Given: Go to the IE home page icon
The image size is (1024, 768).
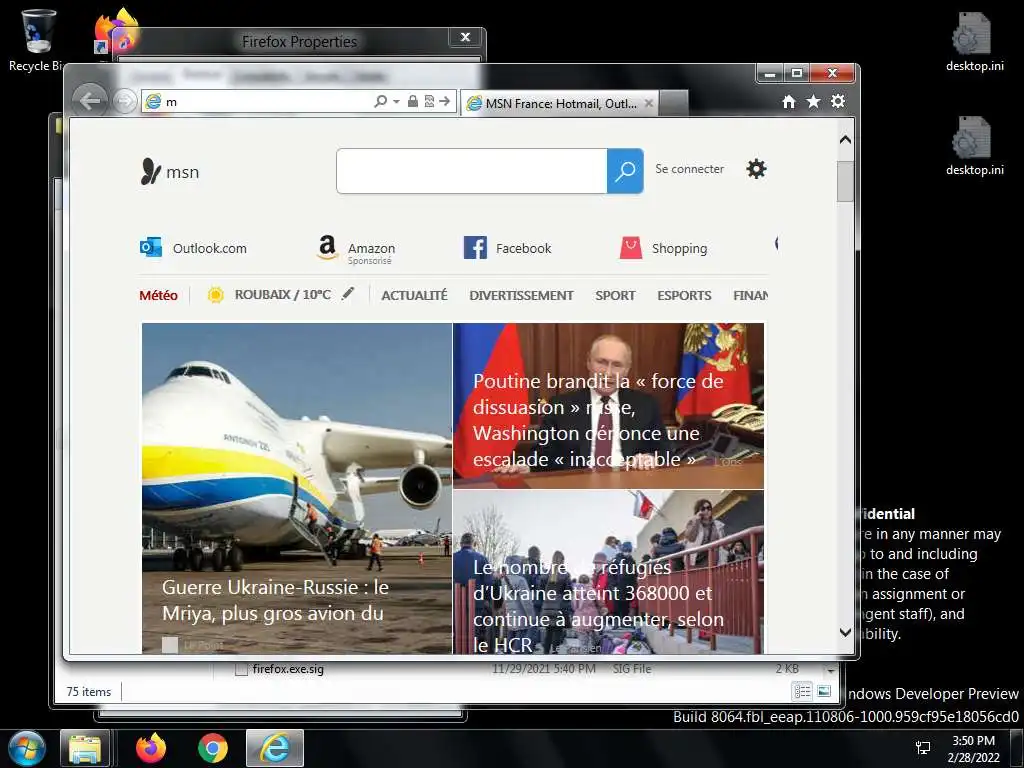Looking at the screenshot, I should click(x=789, y=101).
